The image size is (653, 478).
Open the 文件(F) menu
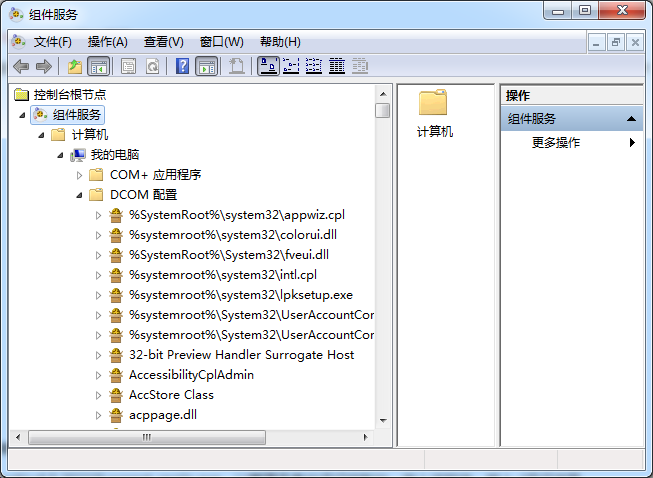pos(53,42)
